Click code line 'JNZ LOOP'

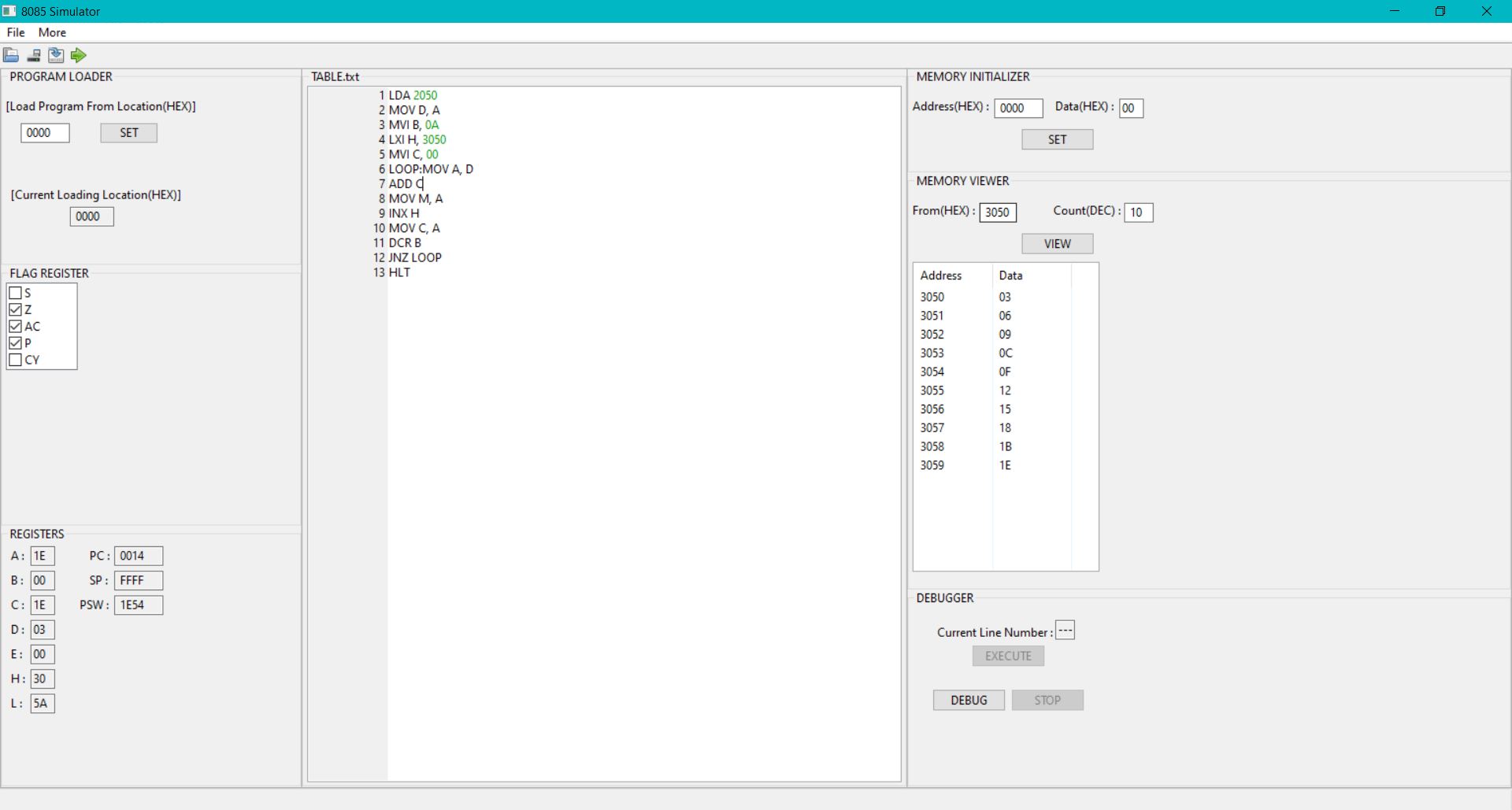415,257
